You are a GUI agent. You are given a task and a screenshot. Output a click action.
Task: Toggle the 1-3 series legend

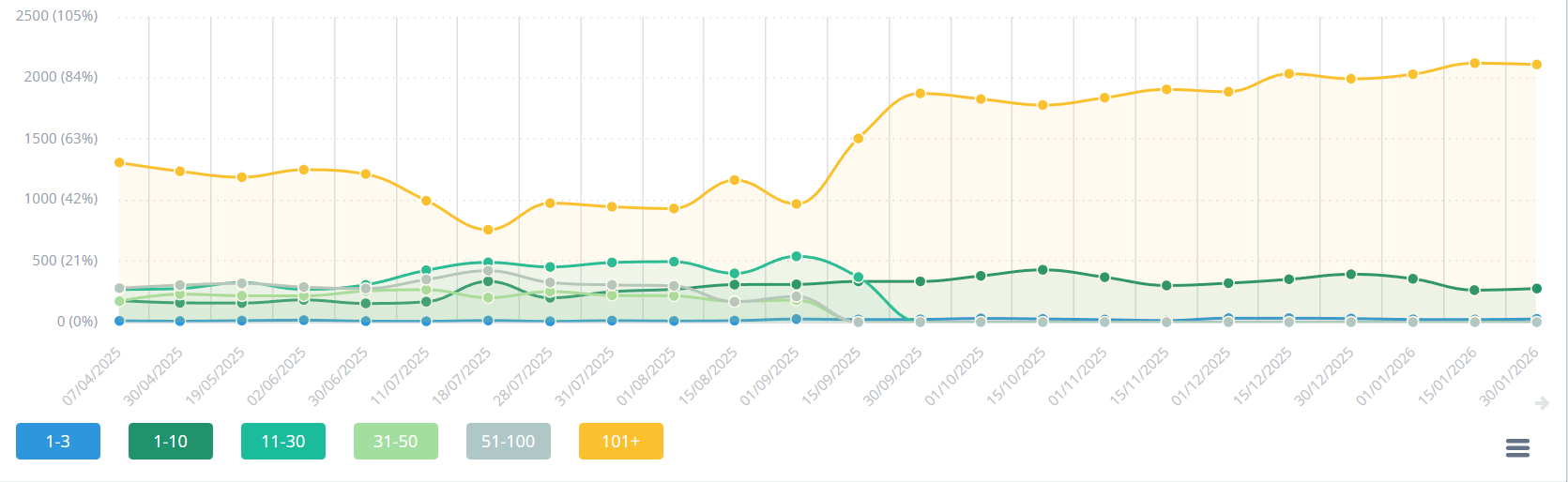tap(58, 442)
